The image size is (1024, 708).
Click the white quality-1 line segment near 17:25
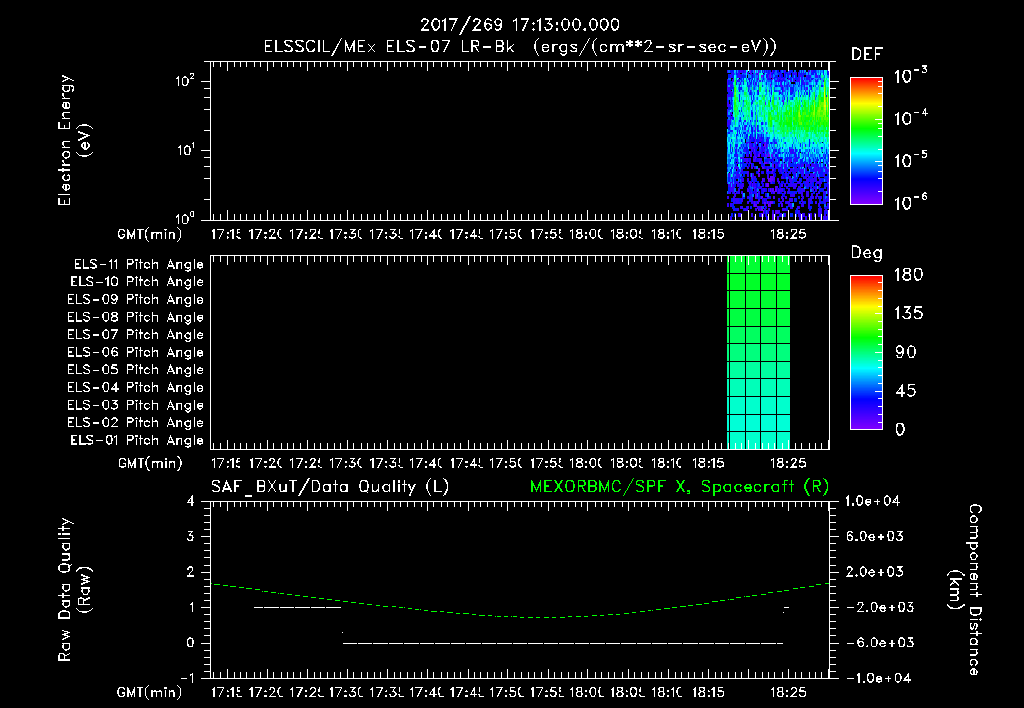298,607
